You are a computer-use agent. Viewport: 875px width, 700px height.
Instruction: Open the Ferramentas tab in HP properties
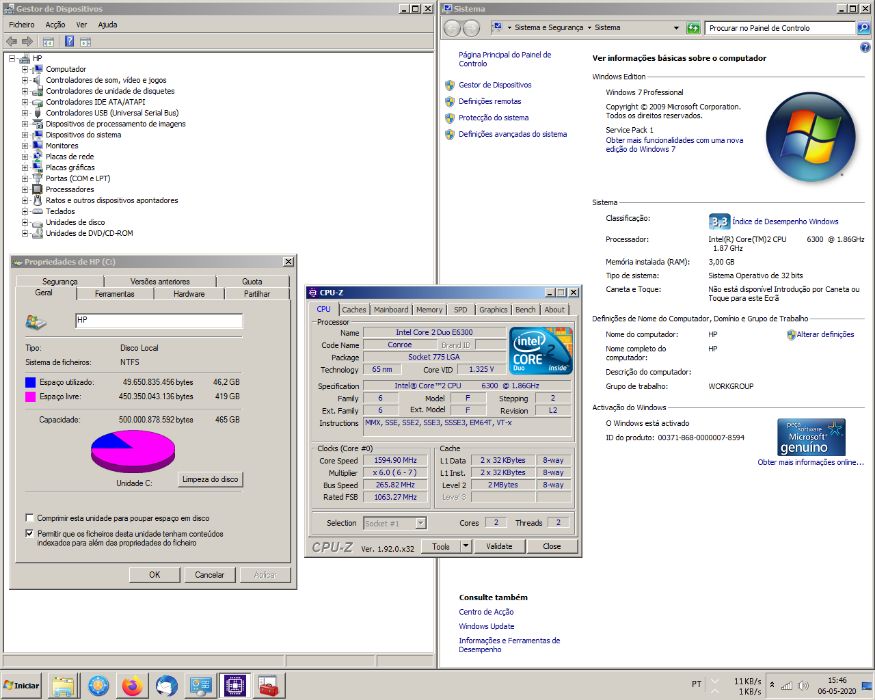tap(114, 294)
